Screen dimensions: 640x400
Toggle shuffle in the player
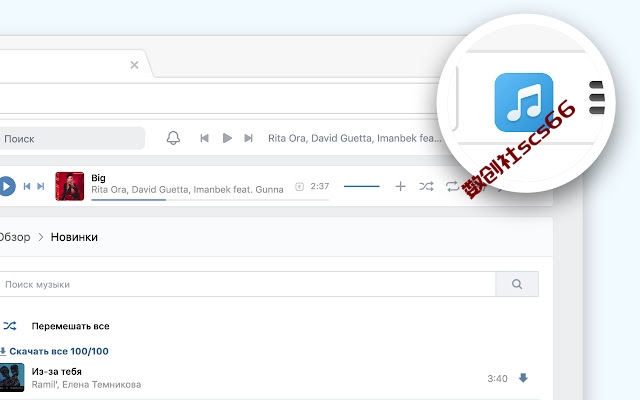[426, 187]
